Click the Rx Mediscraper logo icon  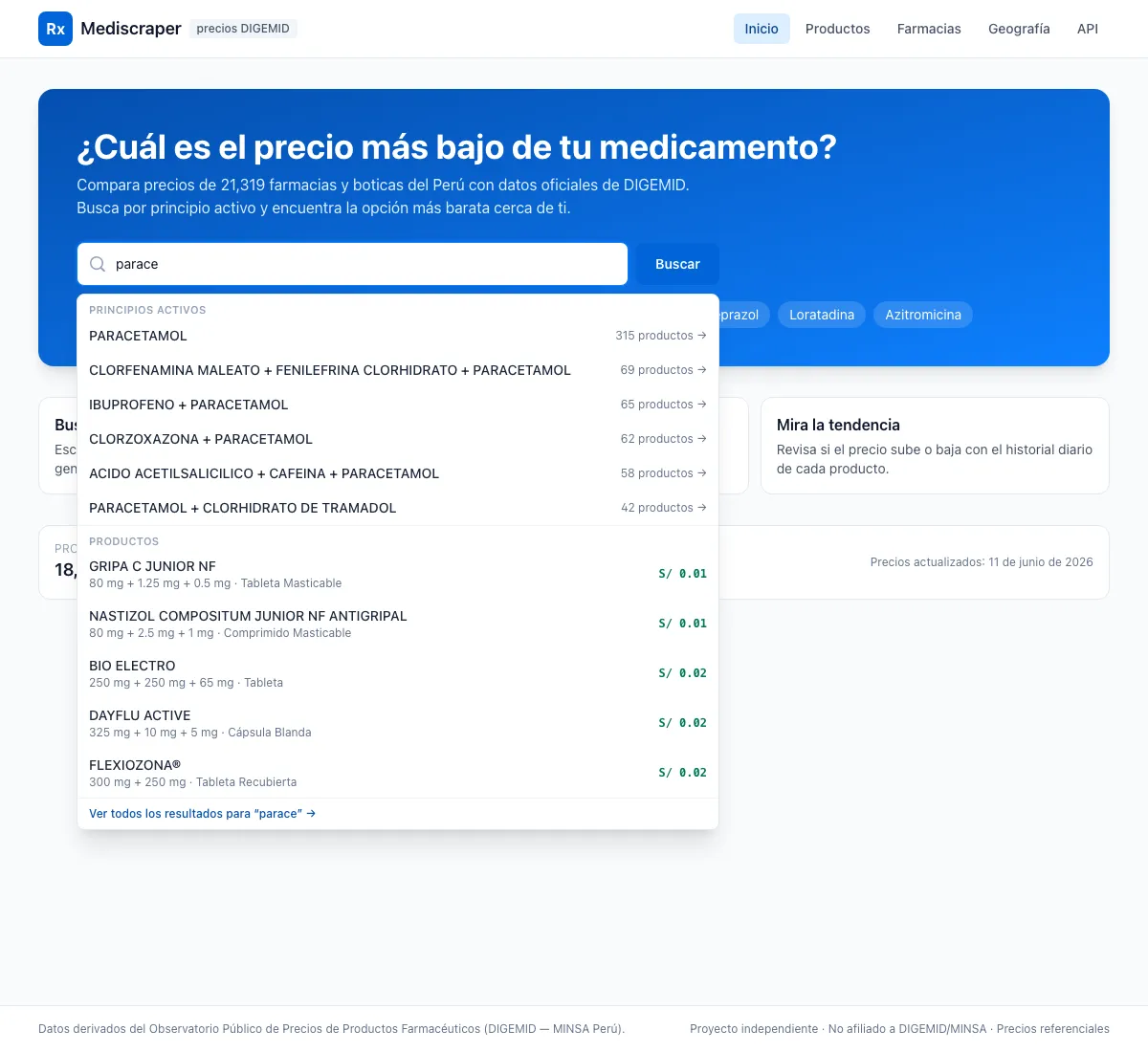[55, 29]
